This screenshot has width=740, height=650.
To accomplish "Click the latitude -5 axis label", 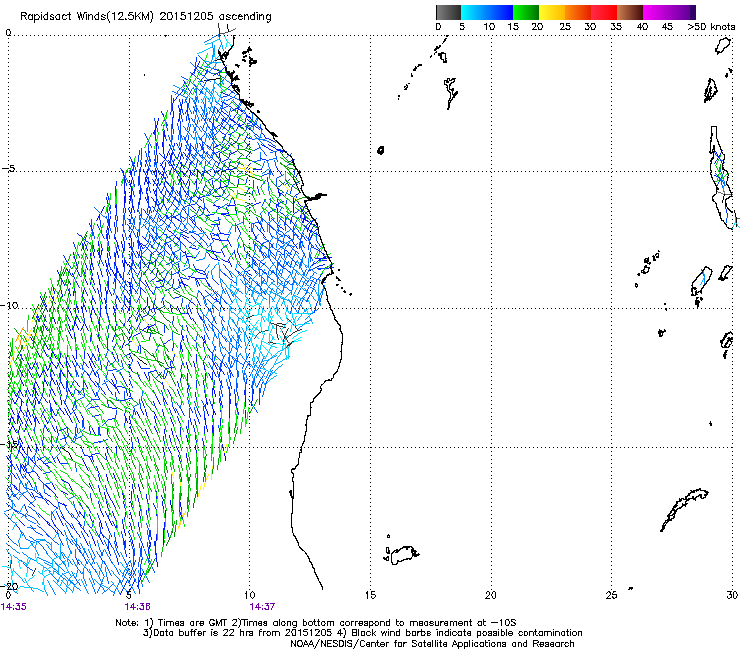I will coord(9,169).
